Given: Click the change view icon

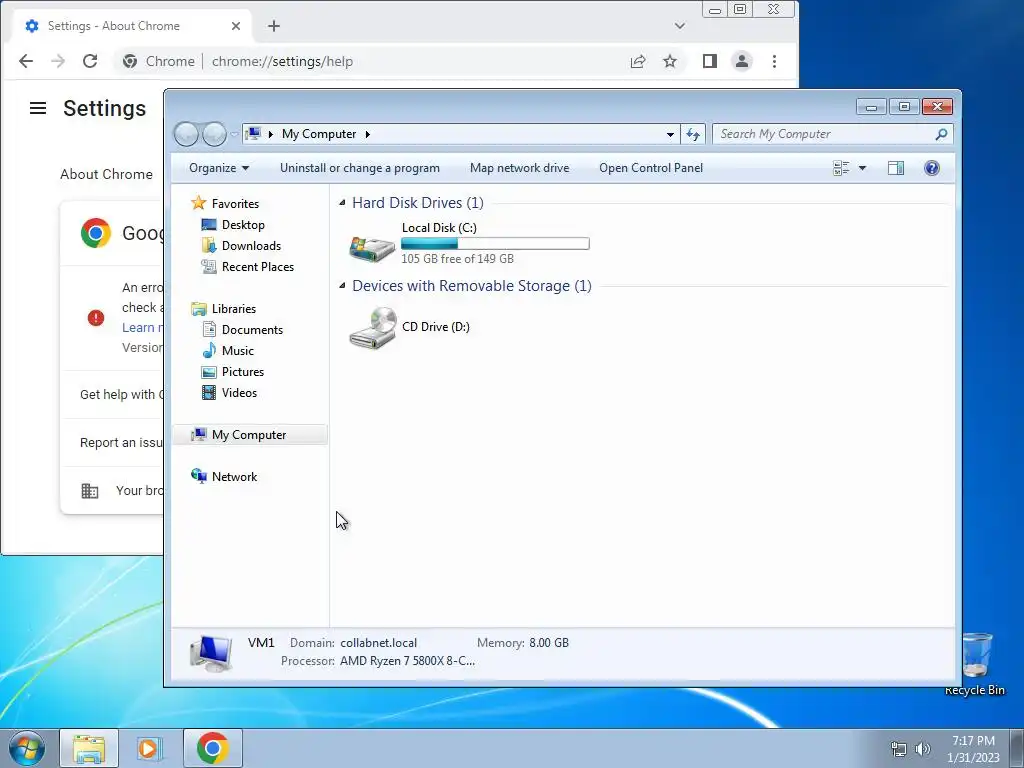Looking at the screenshot, I should pyautogui.click(x=841, y=168).
